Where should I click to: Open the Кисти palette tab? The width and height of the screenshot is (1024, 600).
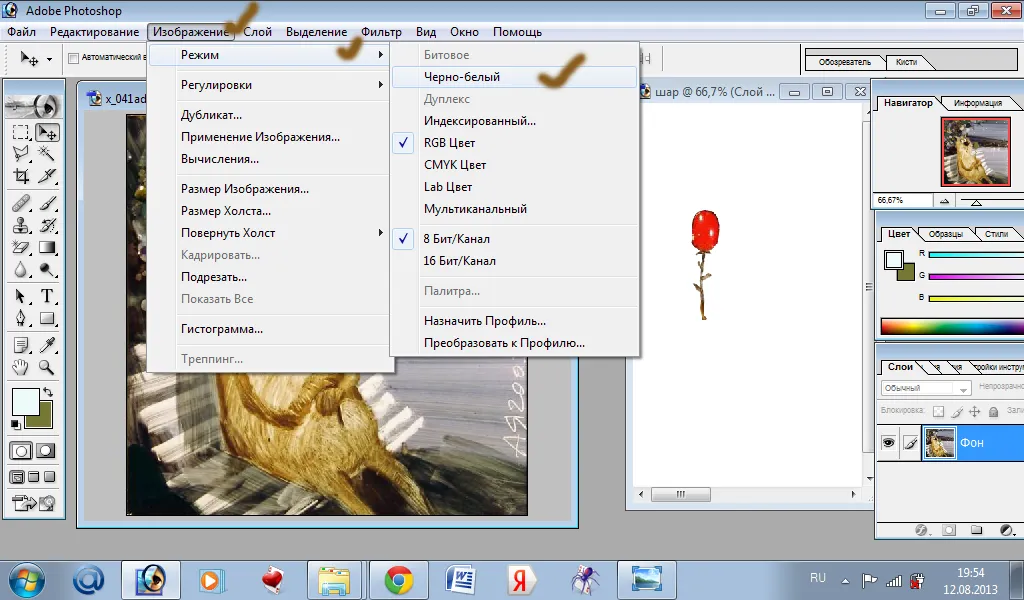906,62
